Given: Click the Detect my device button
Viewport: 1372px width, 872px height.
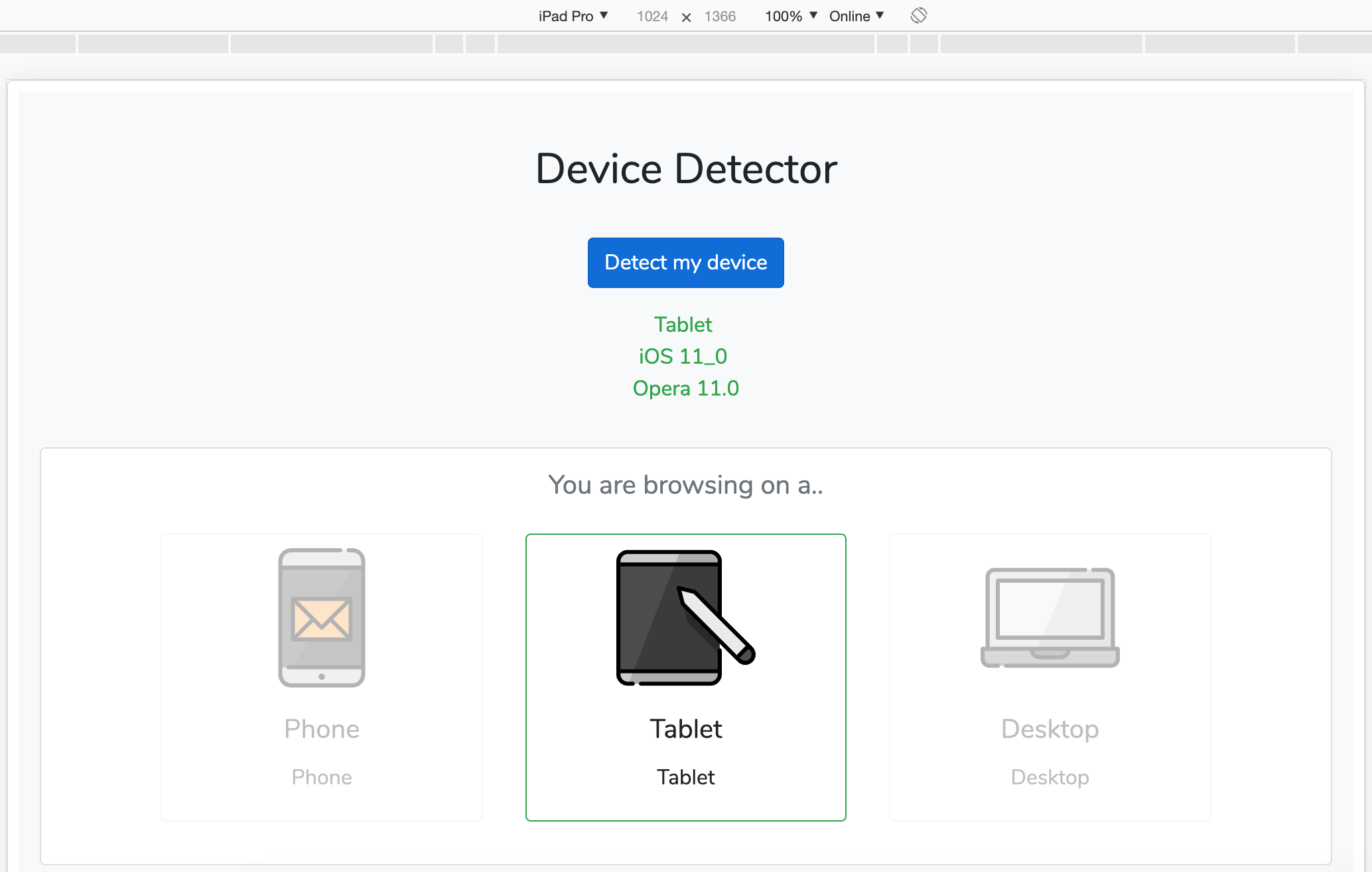Looking at the screenshot, I should (x=685, y=262).
